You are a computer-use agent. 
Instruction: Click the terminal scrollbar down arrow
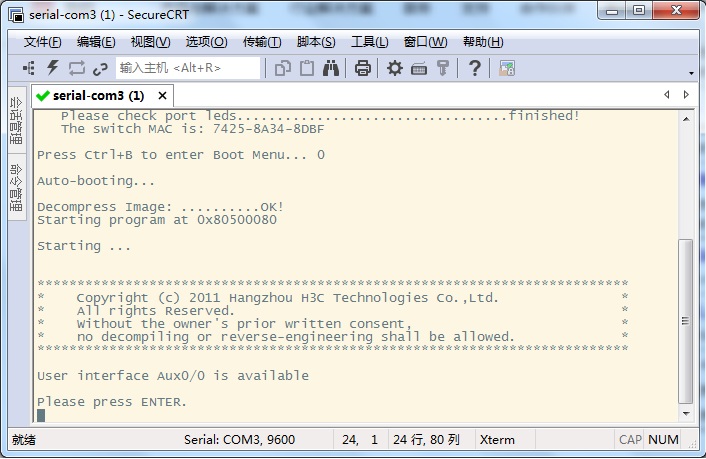(686, 414)
